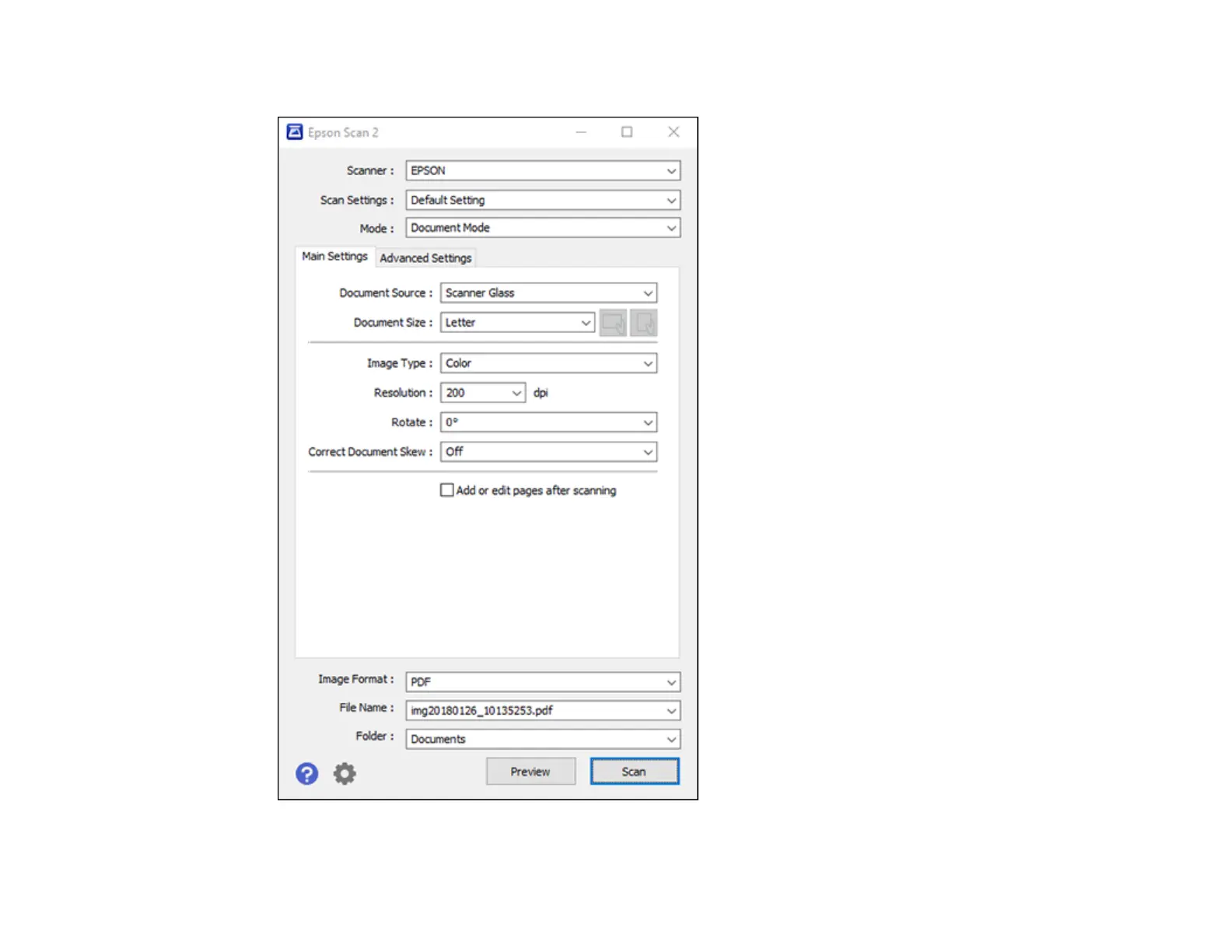Viewport: 1232px width, 952px height.
Task: Click the 'Document Size :' label
Action: (x=393, y=323)
